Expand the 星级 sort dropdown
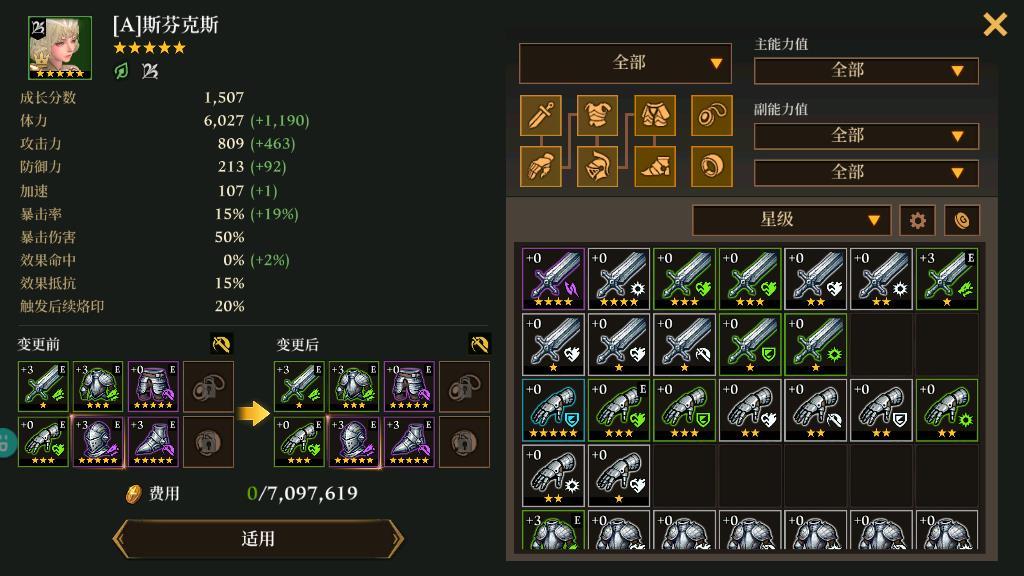This screenshot has height=576, width=1024. (791, 220)
